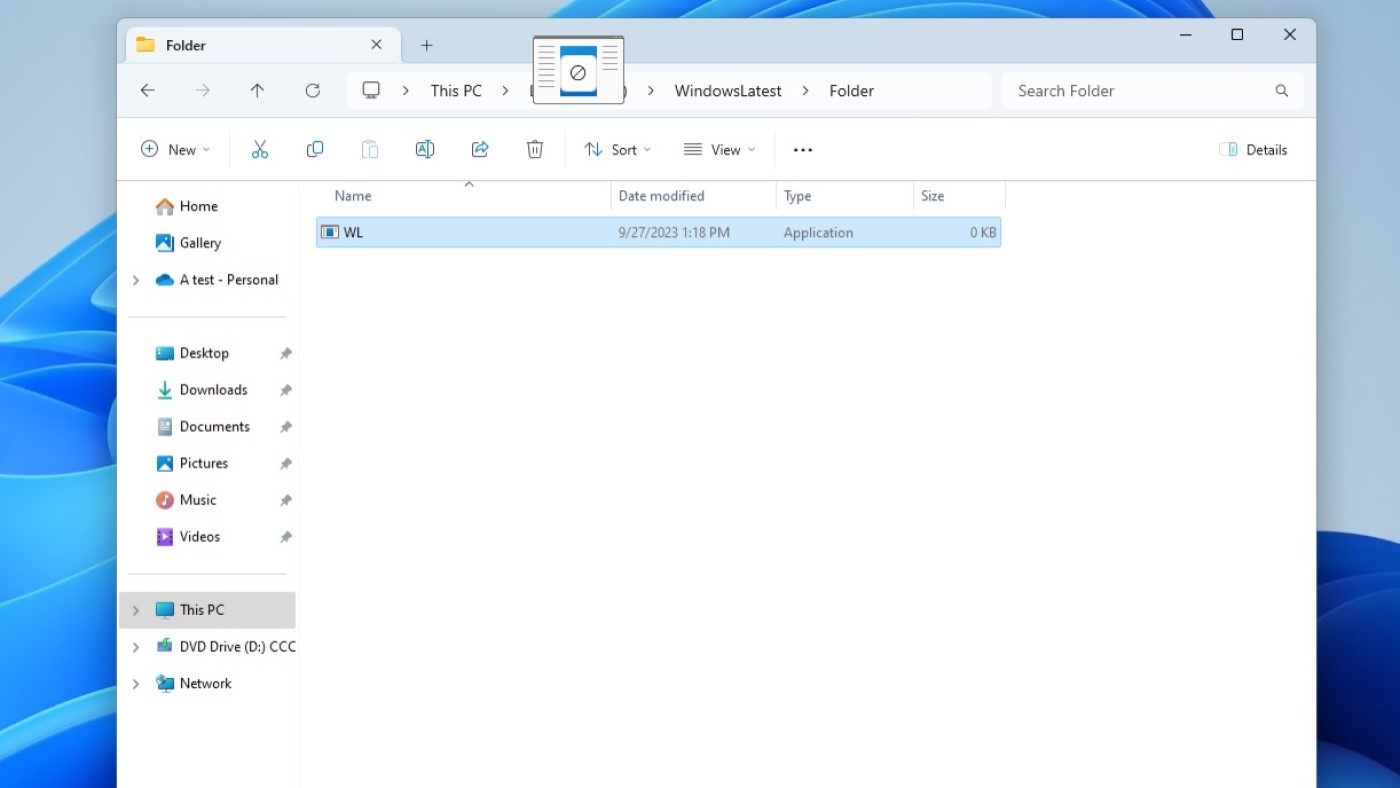Cut the selected file using toolbar
The width and height of the screenshot is (1400, 788).
(x=260, y=148)
